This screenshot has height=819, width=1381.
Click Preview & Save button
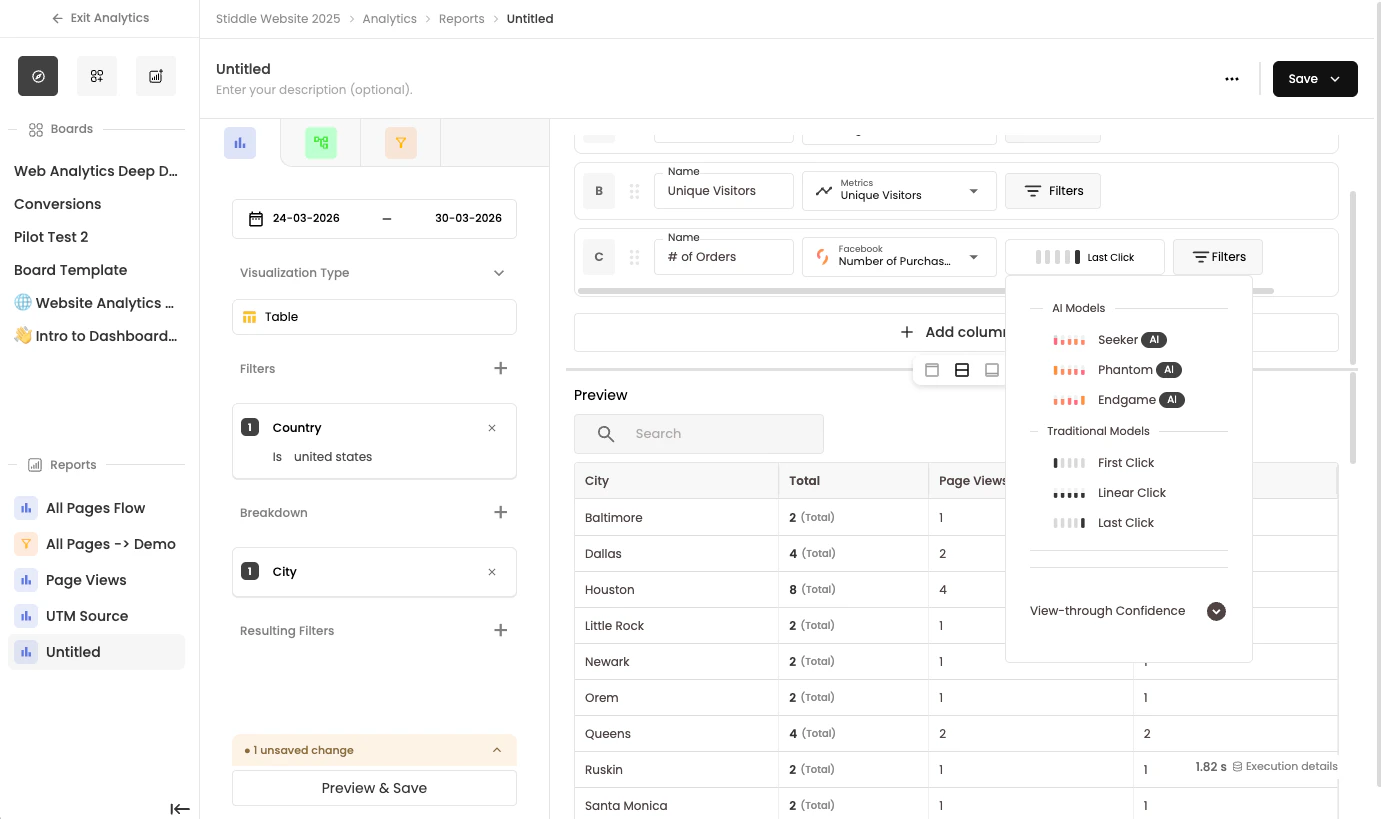point(374,788)
